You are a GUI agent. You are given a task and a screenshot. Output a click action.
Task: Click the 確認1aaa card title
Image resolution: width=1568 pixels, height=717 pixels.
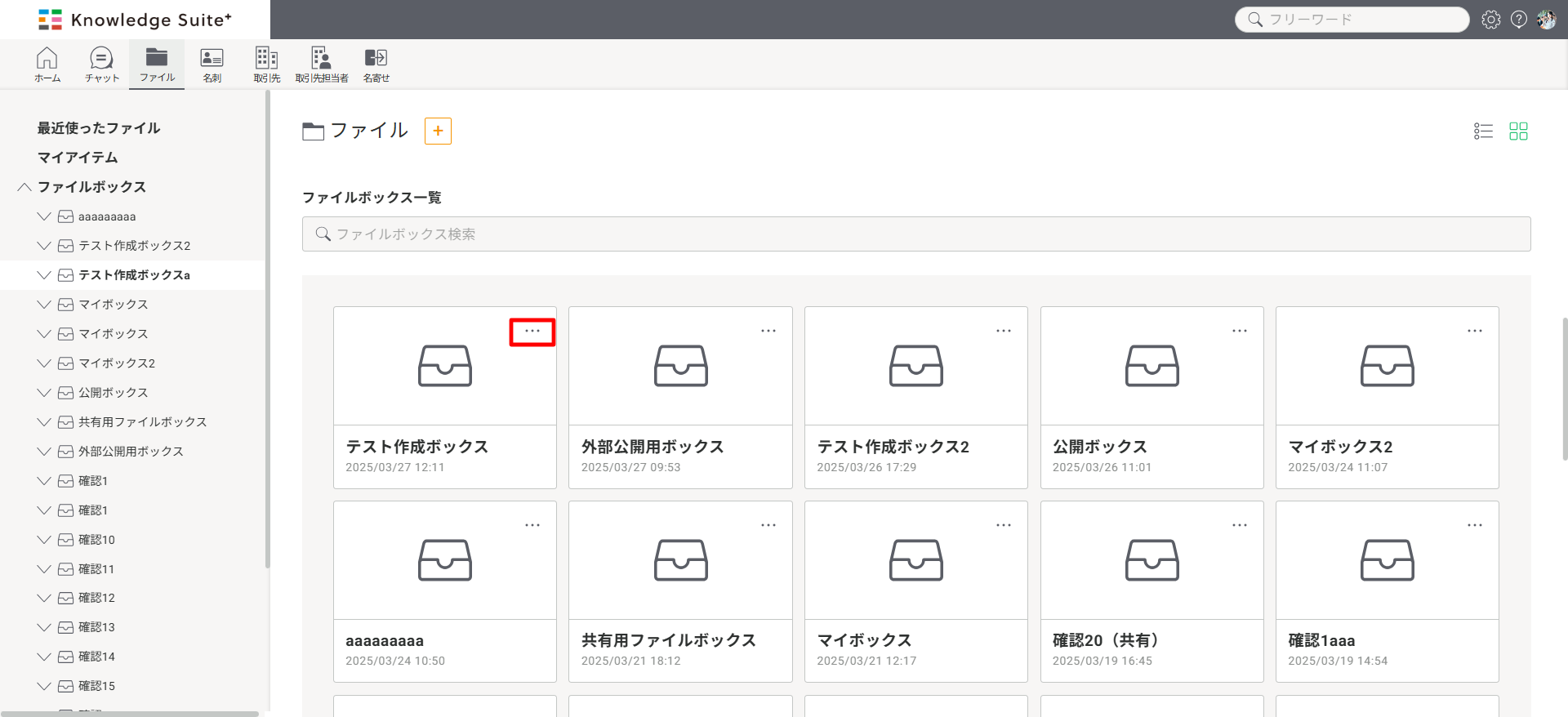(x=1321, y=641)
